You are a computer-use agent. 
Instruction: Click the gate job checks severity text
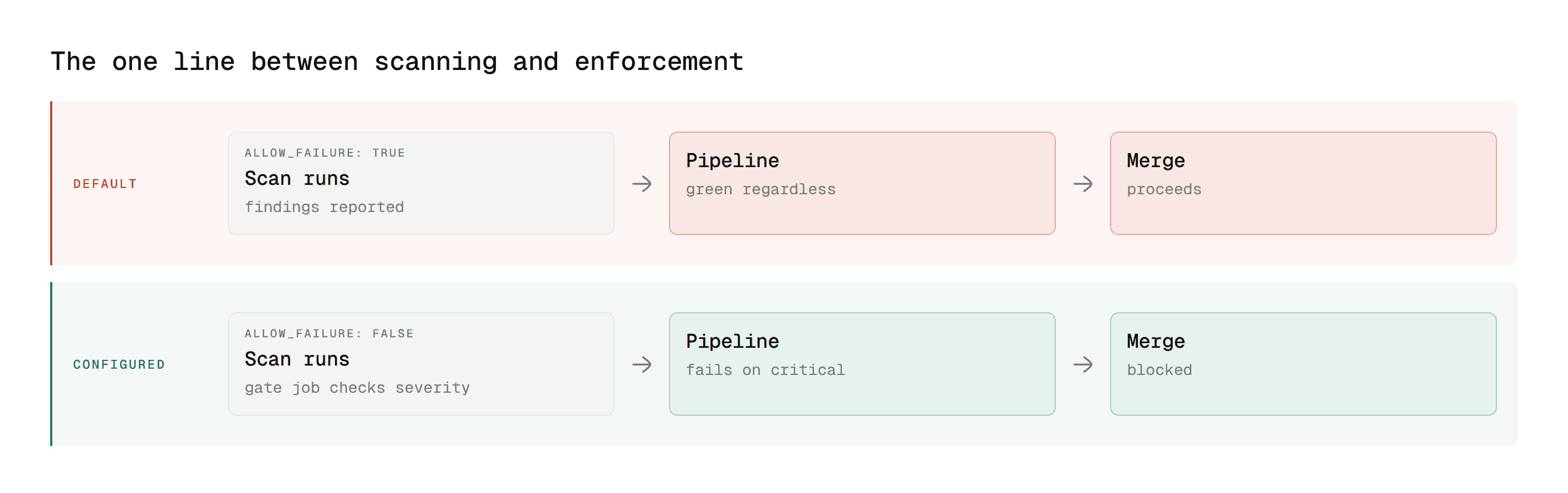[x=358, y=388]
